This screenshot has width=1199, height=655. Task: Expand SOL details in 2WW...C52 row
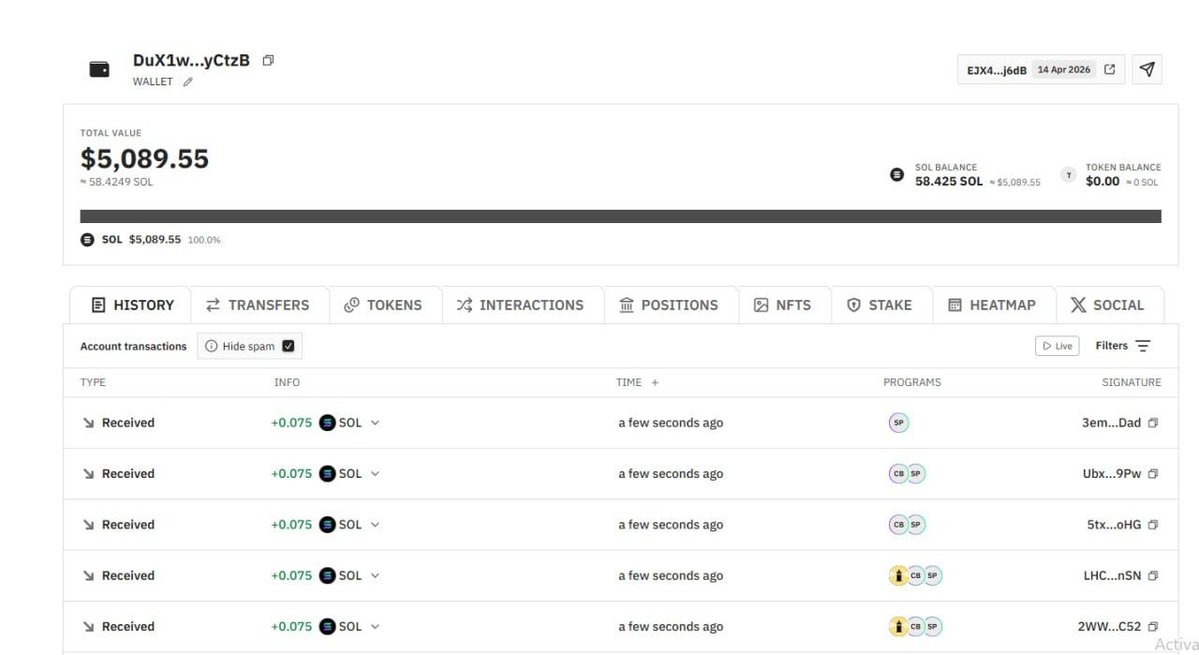375,627
